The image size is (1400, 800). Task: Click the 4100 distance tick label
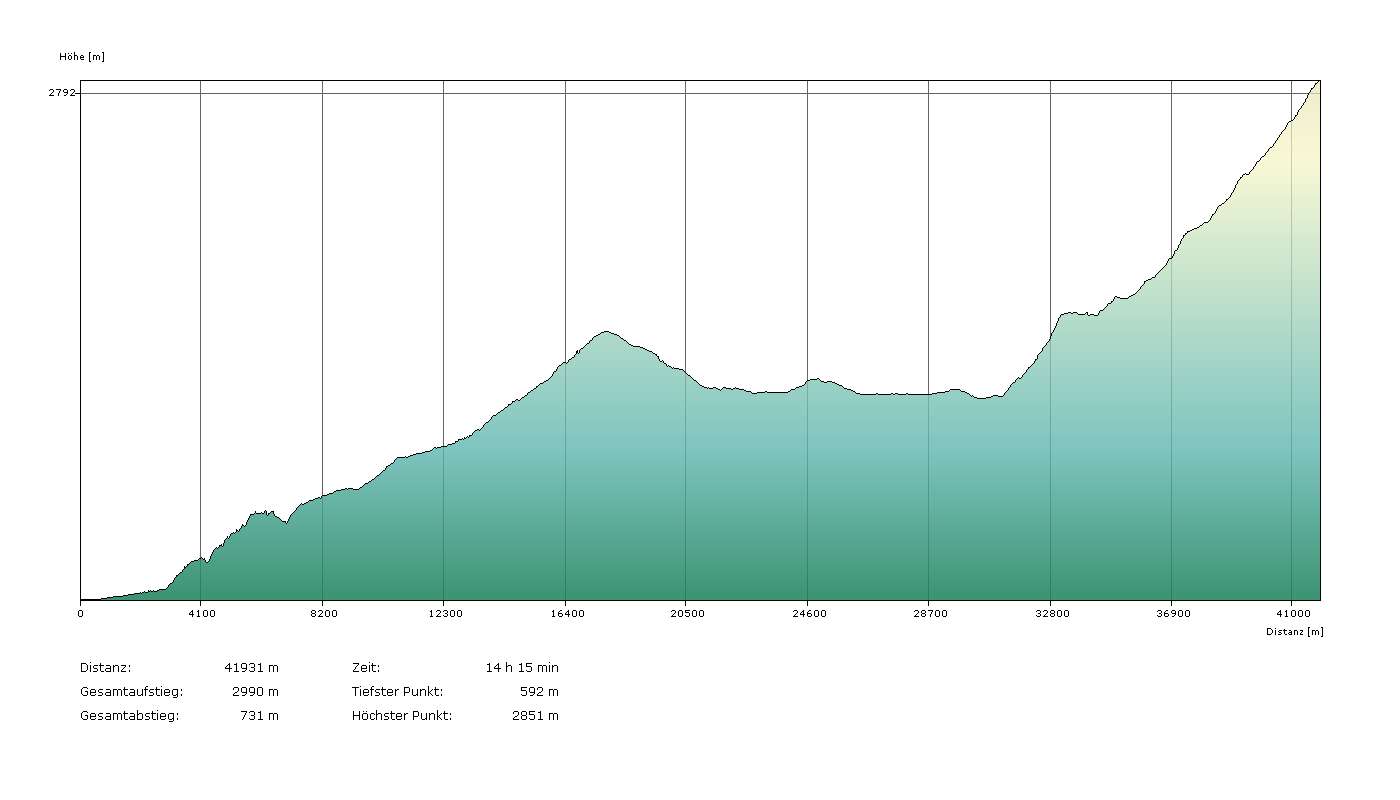[x=201, y=614]
